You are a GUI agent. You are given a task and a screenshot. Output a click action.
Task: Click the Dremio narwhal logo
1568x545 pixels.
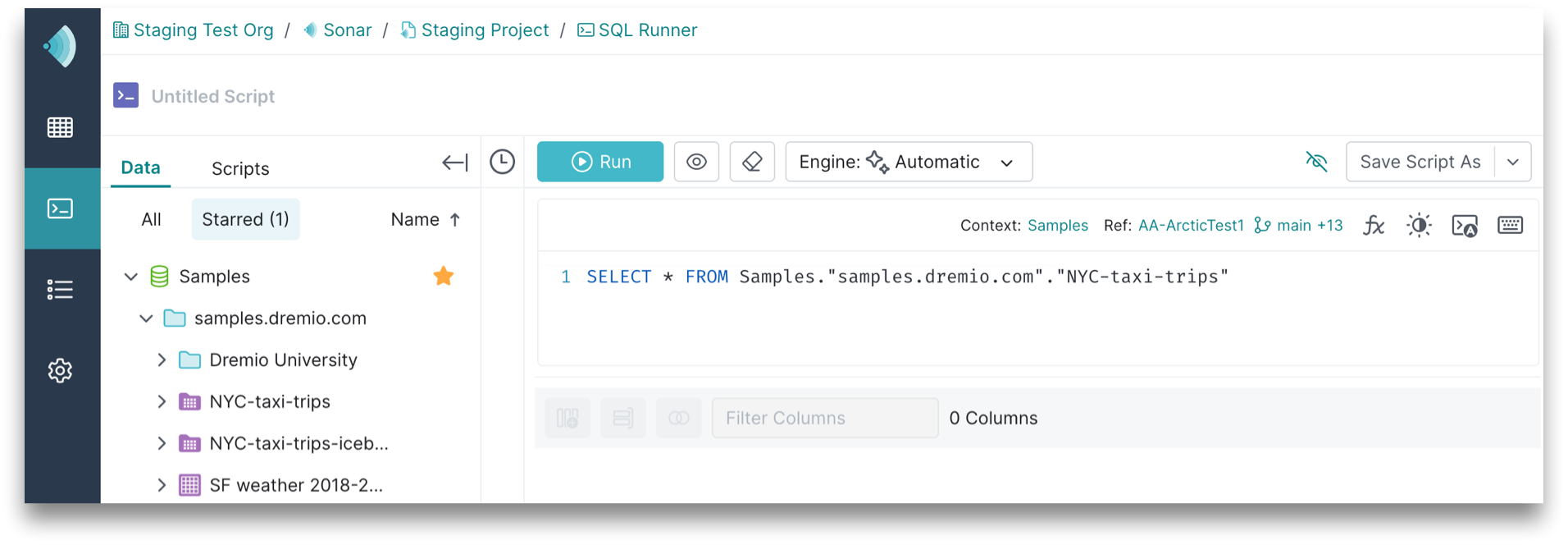61,46
